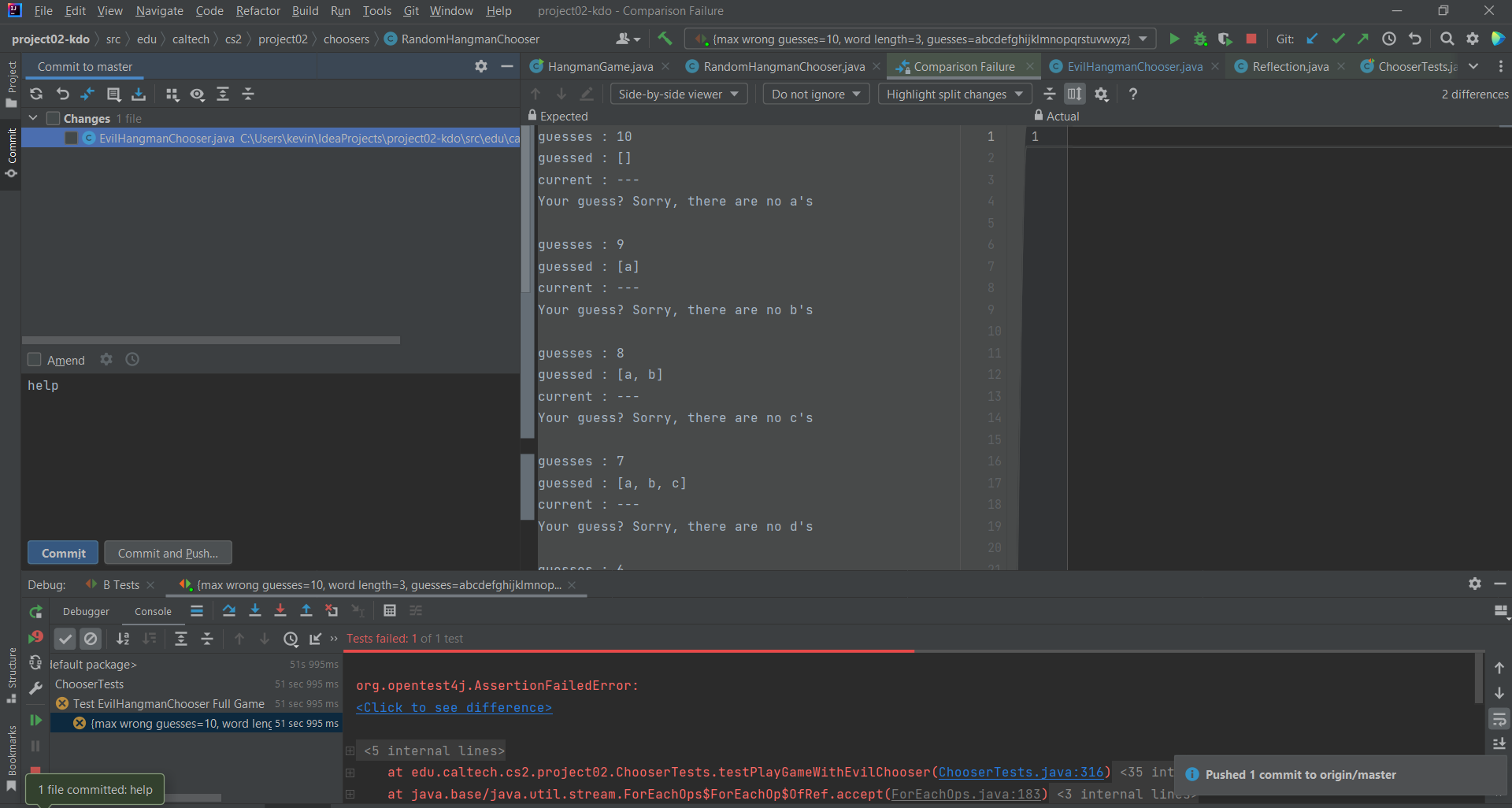Open the Refactor menu
Viewport: 1512px width, 808px height.
pos(258,11)
